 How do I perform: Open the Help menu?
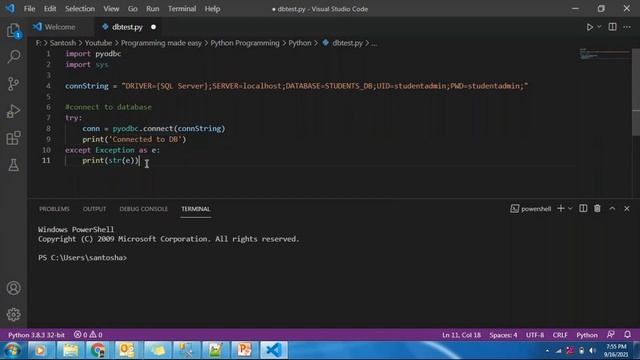point(212,9)
